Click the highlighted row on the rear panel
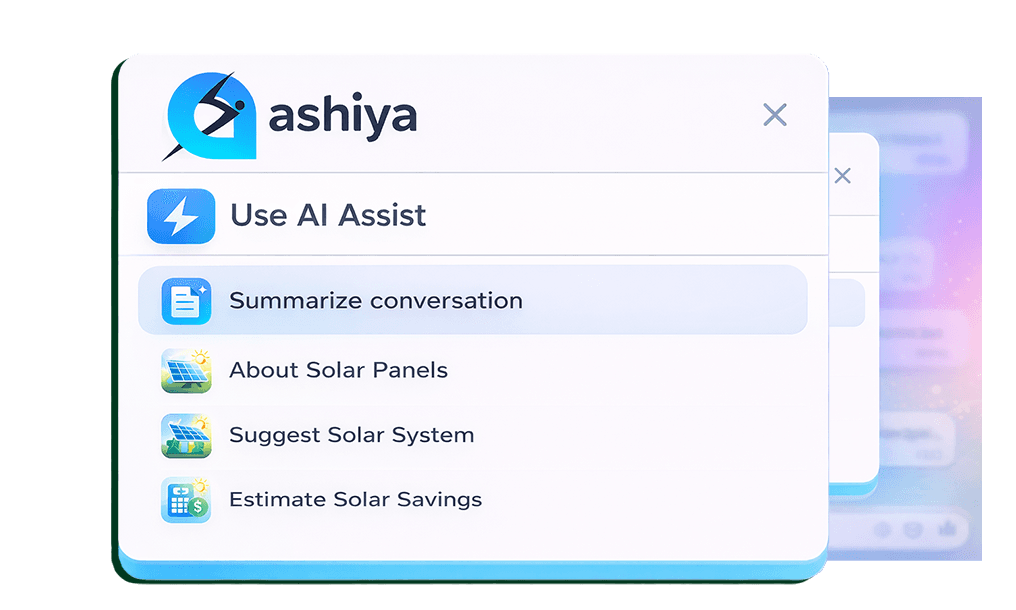Image resolution: width=1016 pixels, height=610 pixels. tap(848, 304)
